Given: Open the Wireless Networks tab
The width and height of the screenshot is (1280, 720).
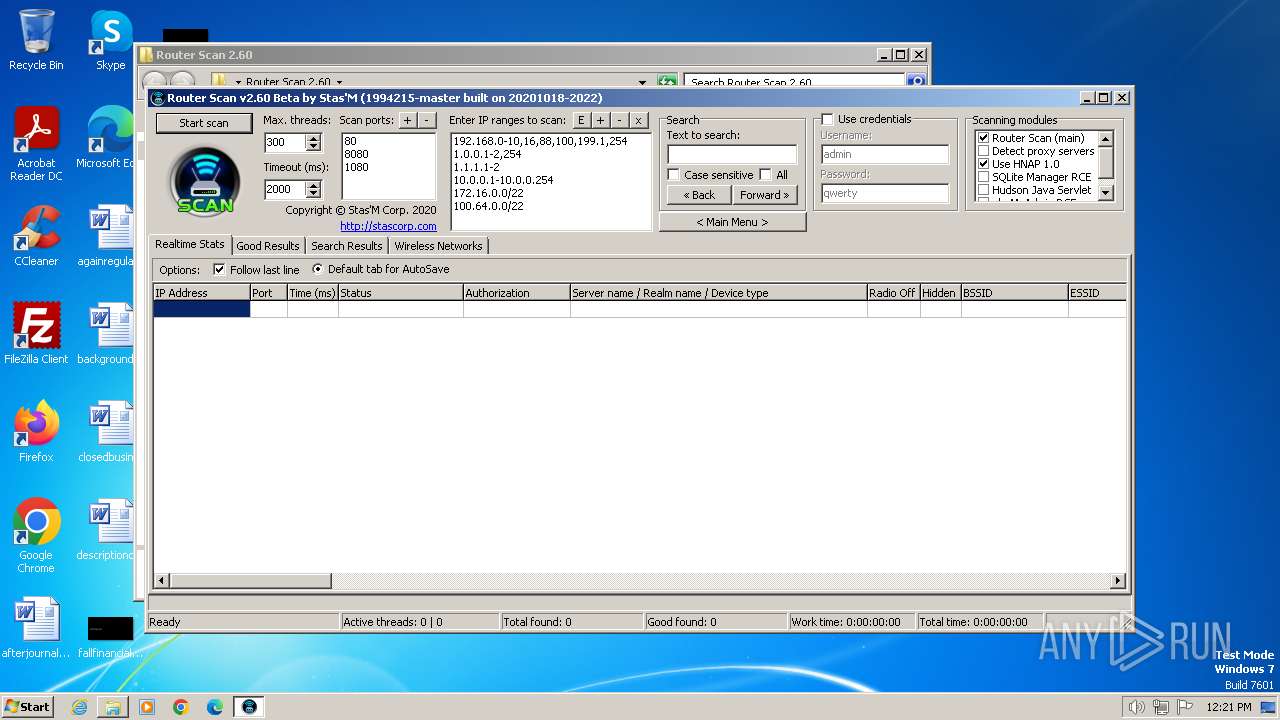Looking at the screenshot, I should (438, 246).
